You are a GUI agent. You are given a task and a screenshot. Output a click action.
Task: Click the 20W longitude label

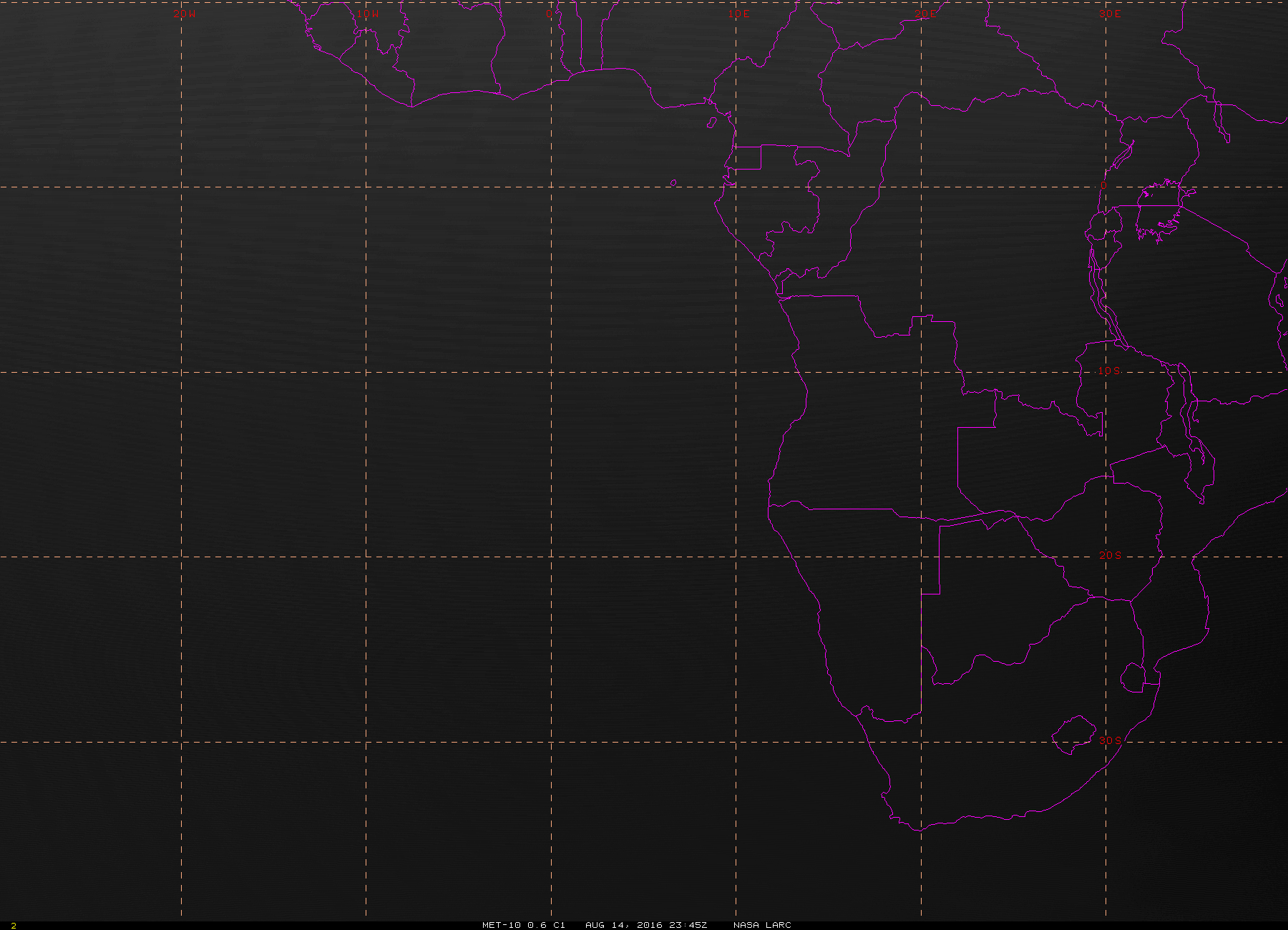click(184, 14)
